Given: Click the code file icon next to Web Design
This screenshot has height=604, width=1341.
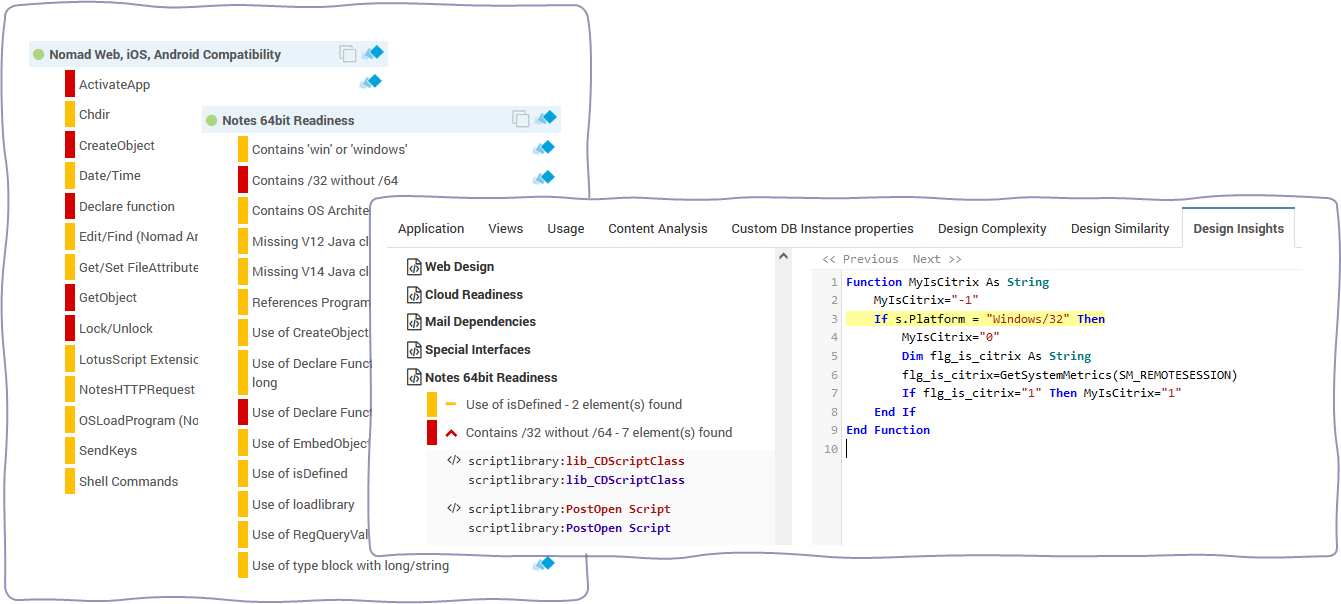Looking at the screenshot, I should (414, 267).
